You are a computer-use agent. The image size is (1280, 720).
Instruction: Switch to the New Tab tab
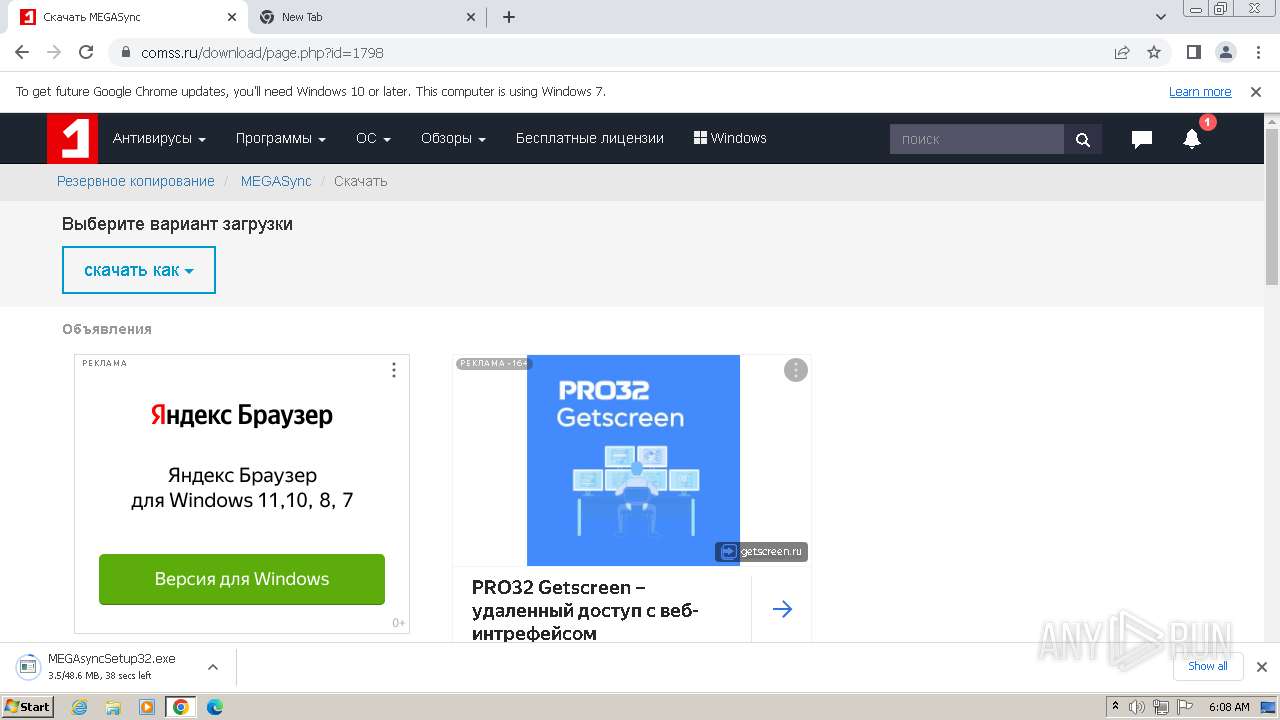coord(365,17)
